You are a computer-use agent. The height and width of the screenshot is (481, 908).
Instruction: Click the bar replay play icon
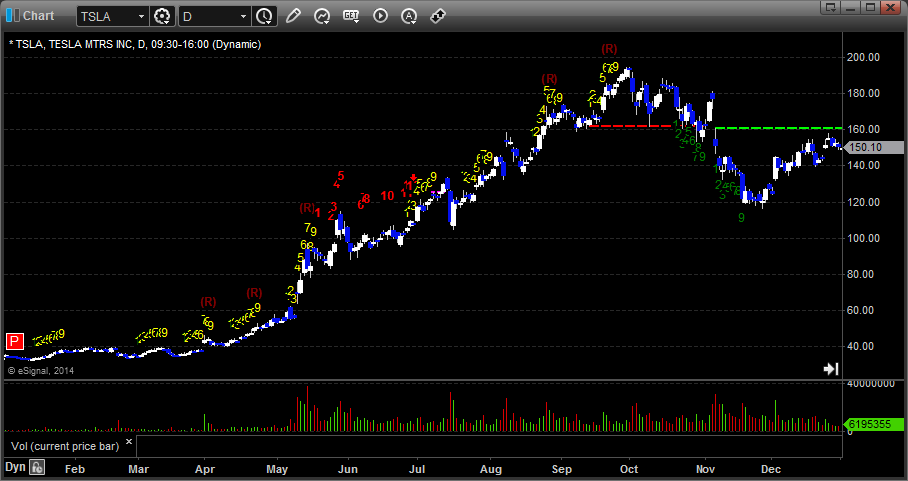tap(380, 16)
